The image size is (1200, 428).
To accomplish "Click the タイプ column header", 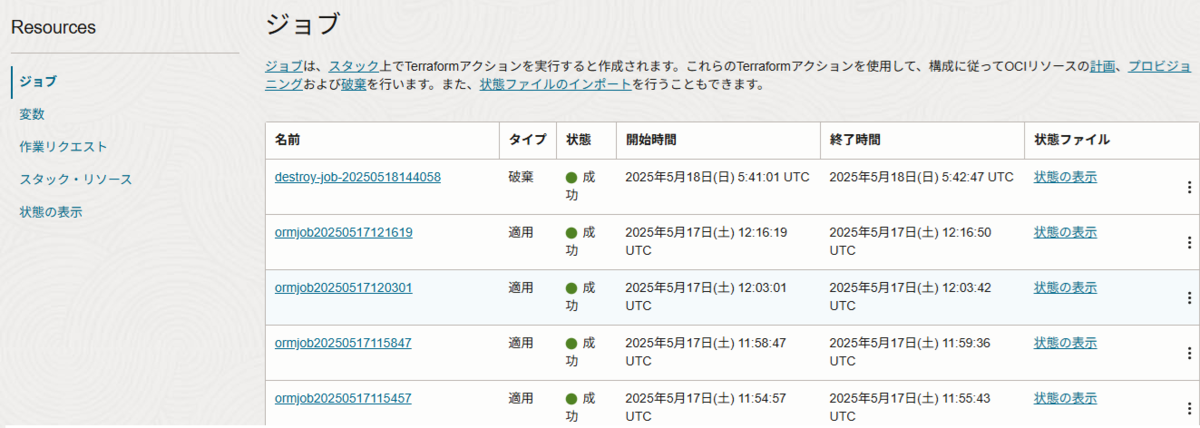I will [527, 140].
